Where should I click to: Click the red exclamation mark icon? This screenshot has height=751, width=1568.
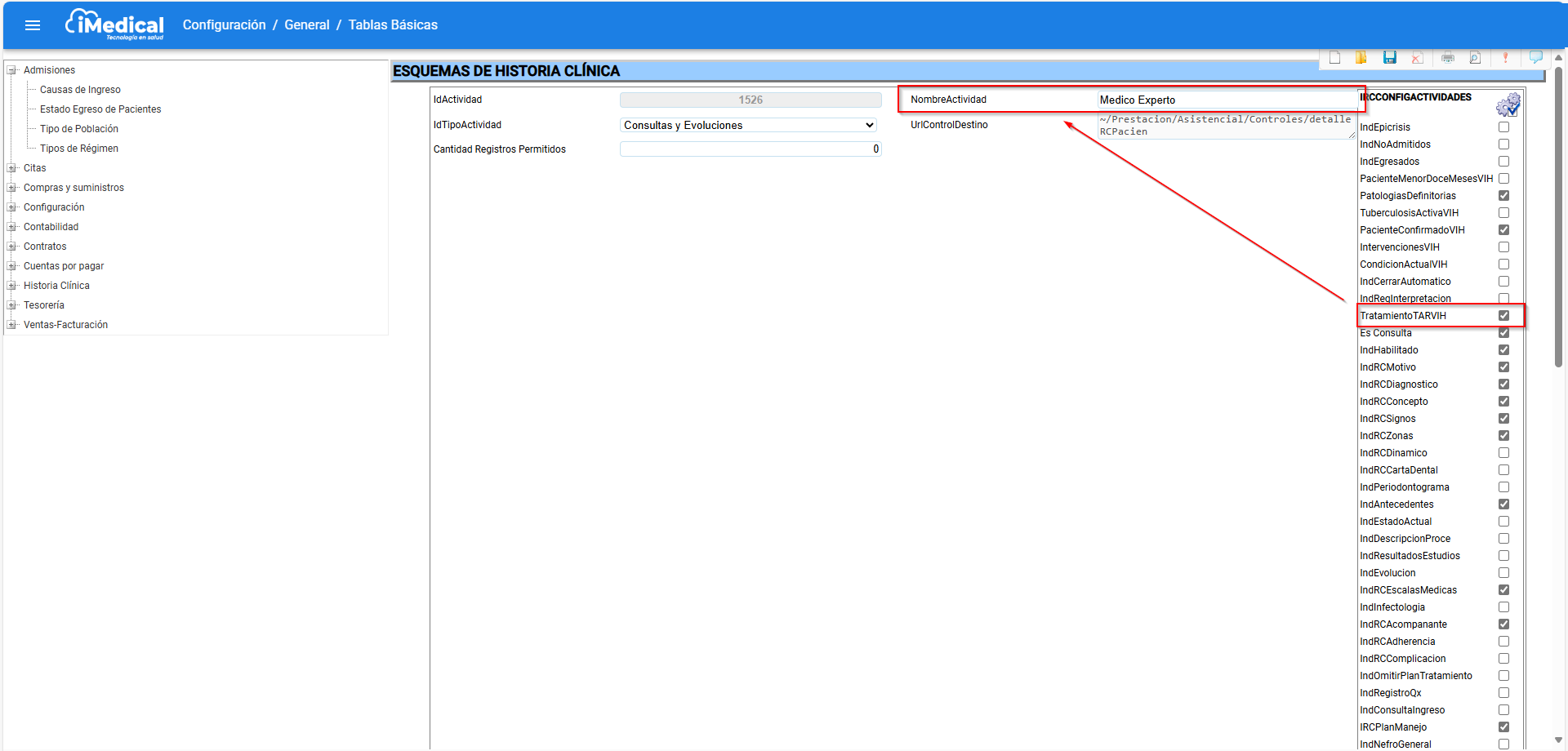[x=1505, y=57]
